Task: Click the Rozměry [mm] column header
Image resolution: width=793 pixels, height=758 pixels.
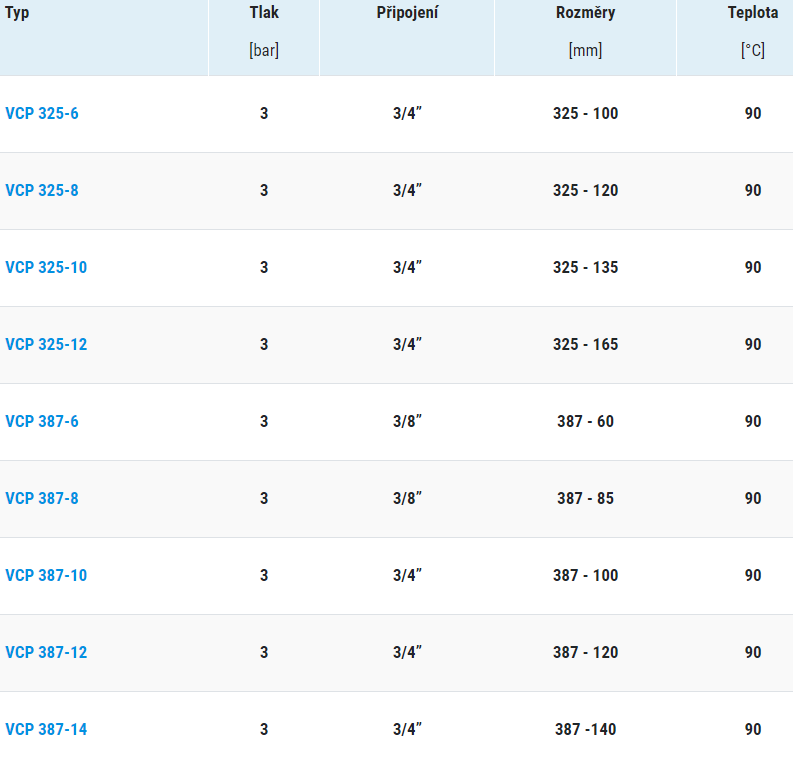Action: click(585, 37)
